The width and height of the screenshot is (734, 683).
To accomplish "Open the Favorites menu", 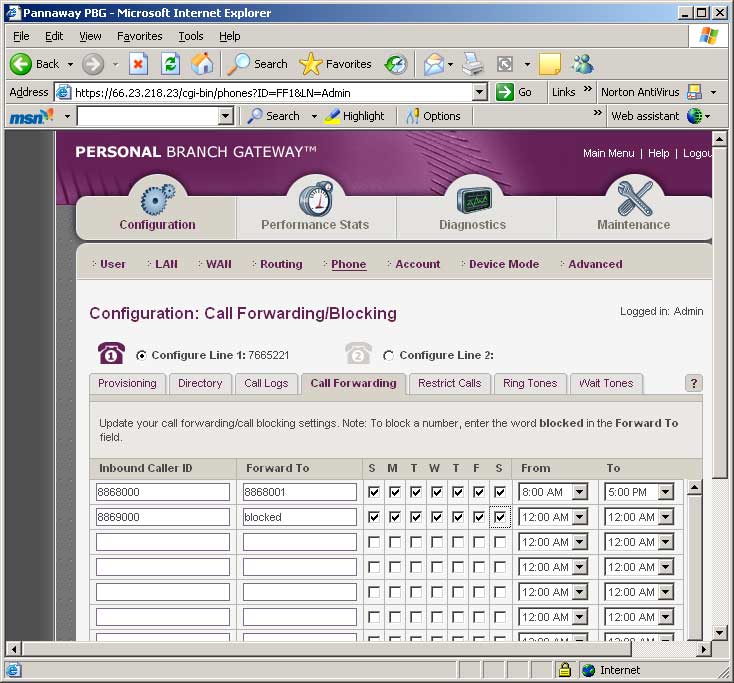I will coord(139,36).
